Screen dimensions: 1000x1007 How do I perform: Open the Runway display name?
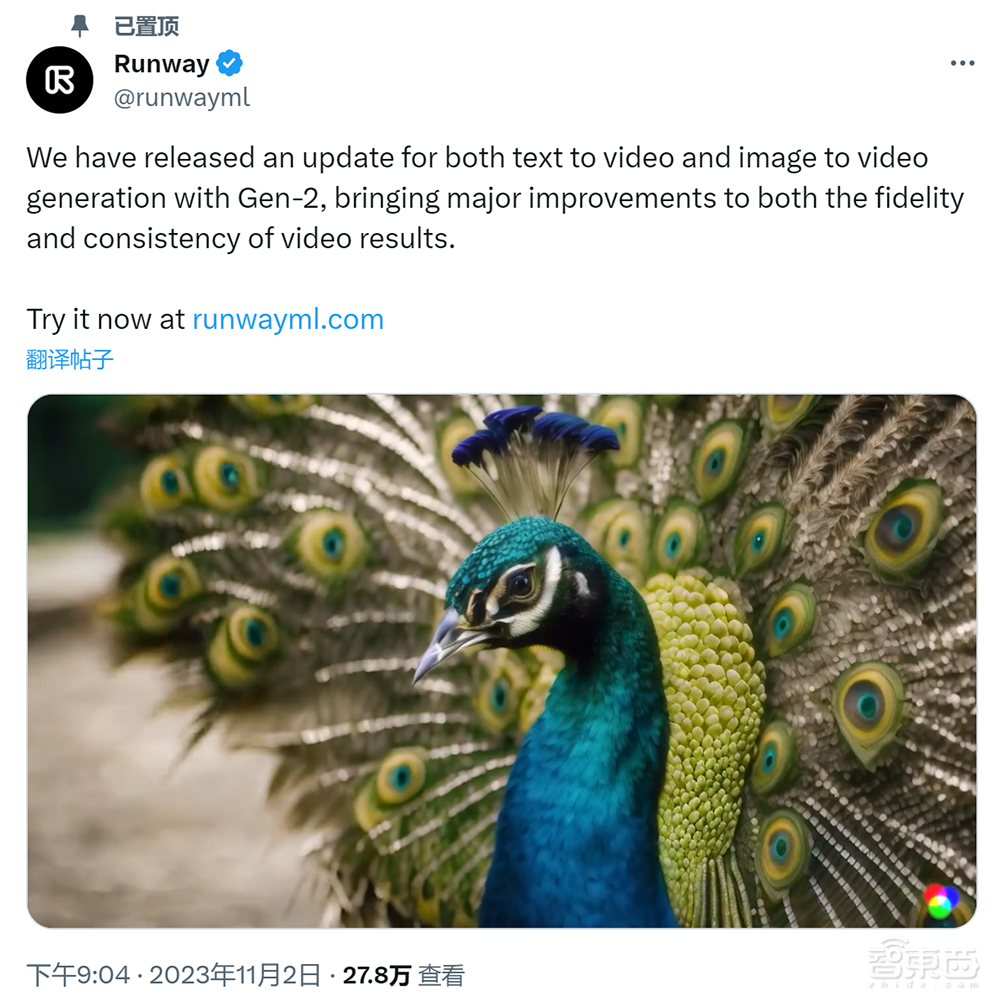click(x=162, y=64)
